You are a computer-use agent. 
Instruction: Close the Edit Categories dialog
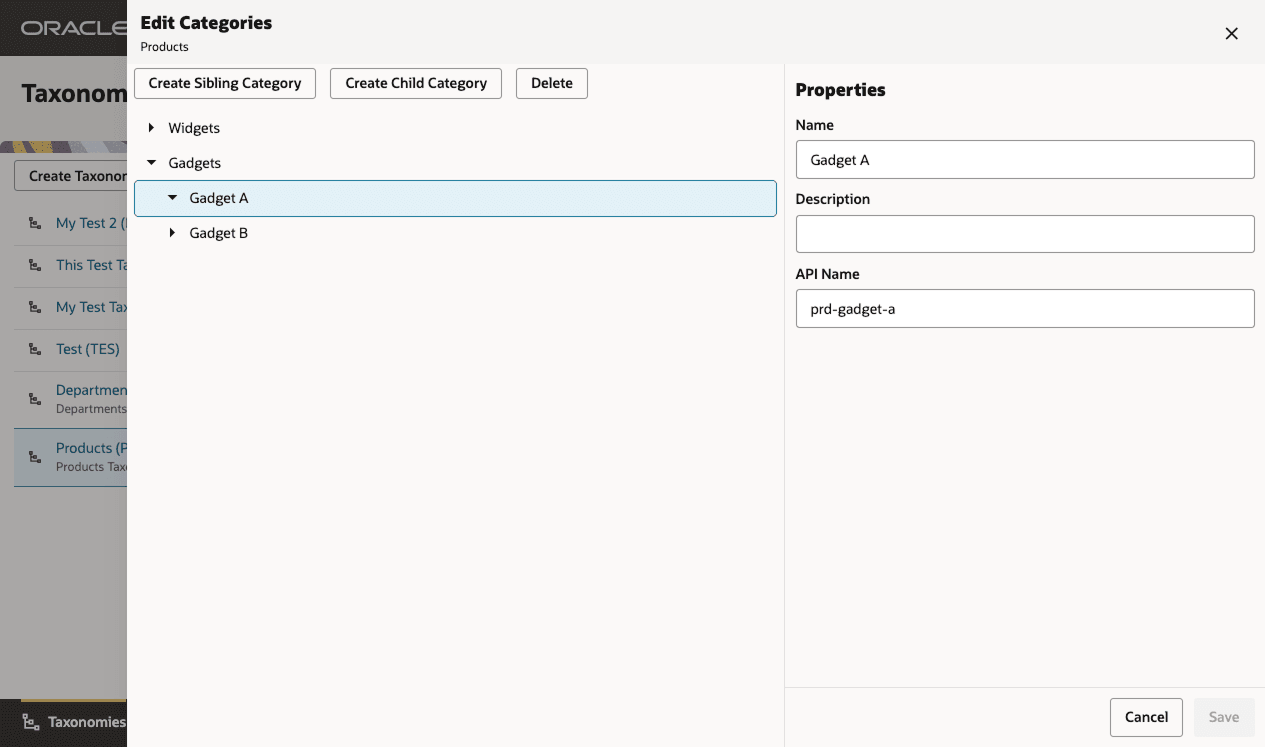(x=1231, y=33)
